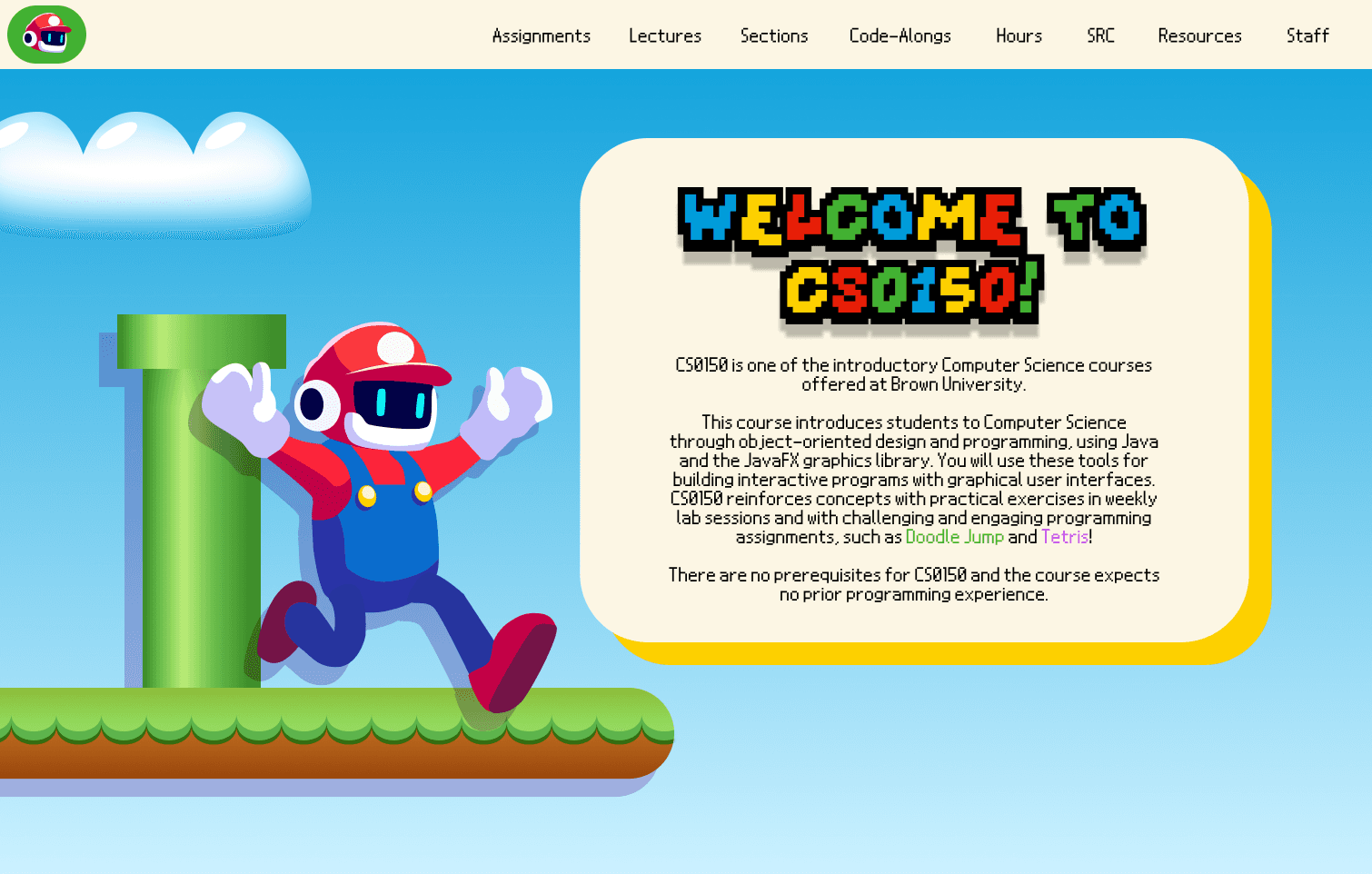Navigate to the SRC page
The width and height of the screenshot is (1372, 874).
(1100, 35)
